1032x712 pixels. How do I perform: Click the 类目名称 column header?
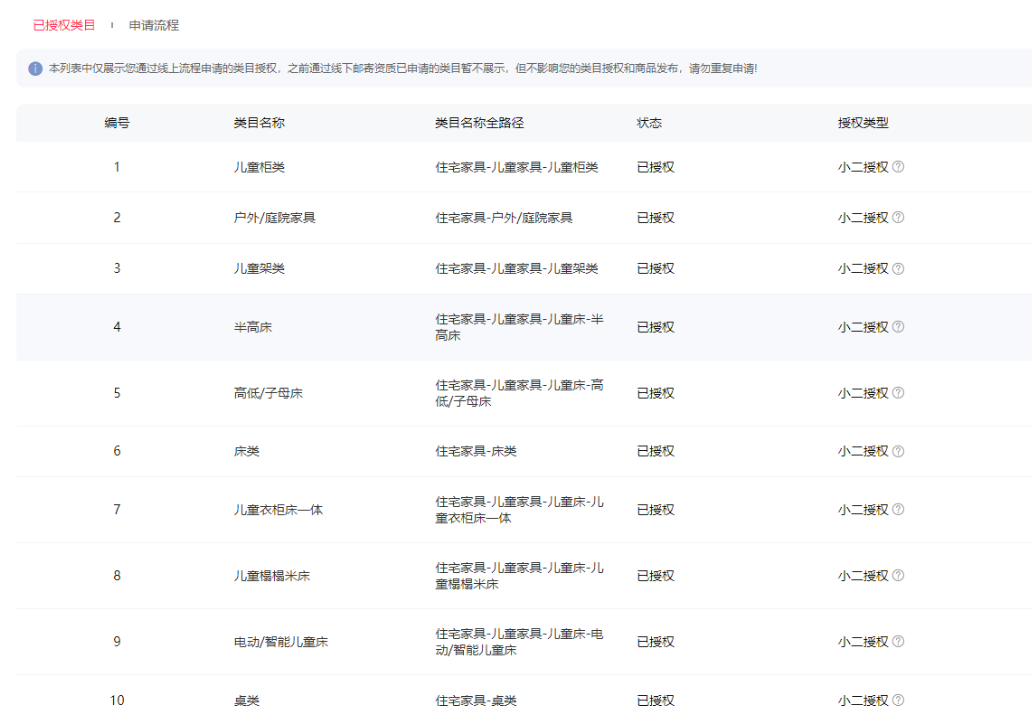(x=259, y=123)
